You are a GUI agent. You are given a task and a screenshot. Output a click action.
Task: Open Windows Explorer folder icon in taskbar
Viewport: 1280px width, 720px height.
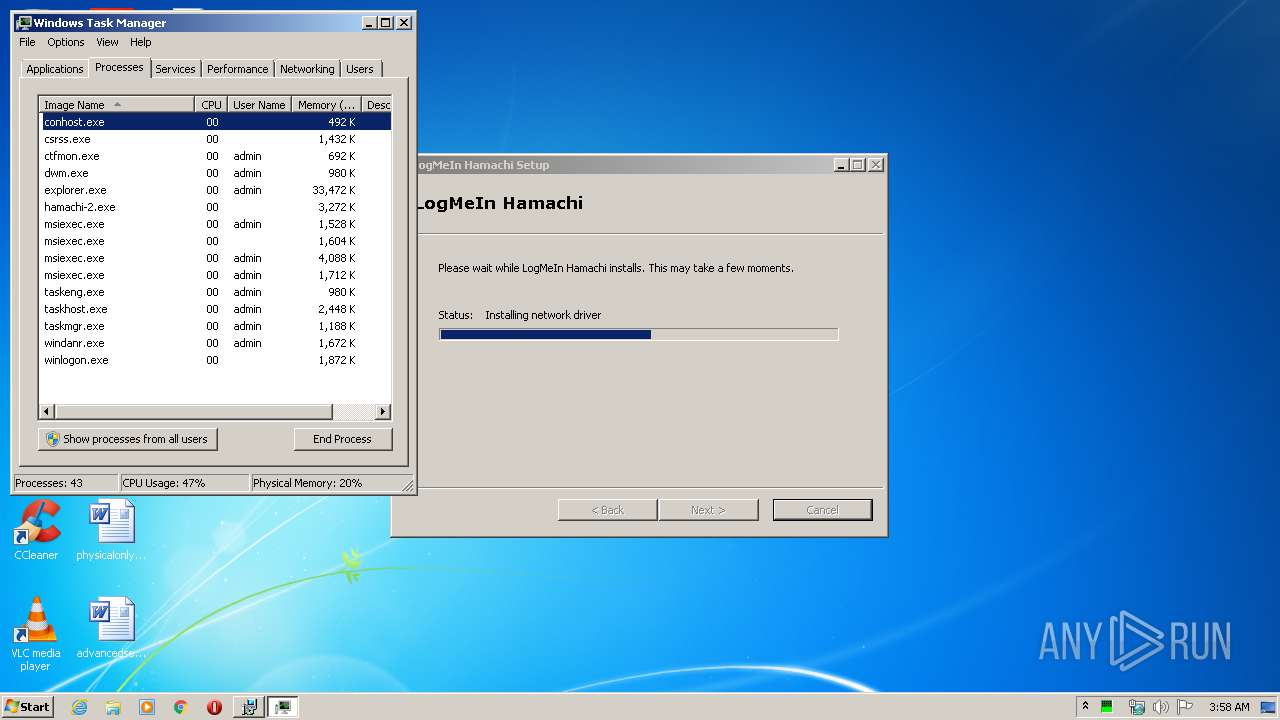pos(113,707)
